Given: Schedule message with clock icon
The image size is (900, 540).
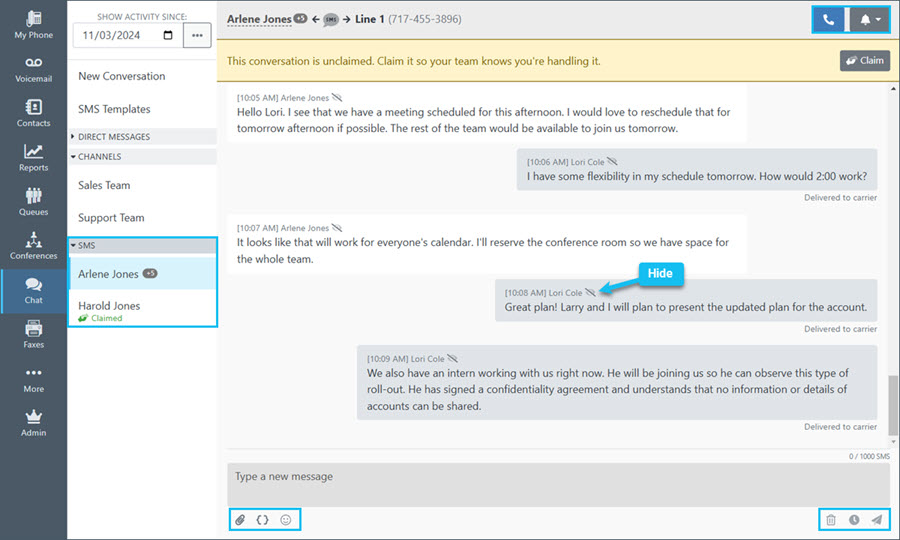Looking at the screenshot, I should click(x=854, y=520).
